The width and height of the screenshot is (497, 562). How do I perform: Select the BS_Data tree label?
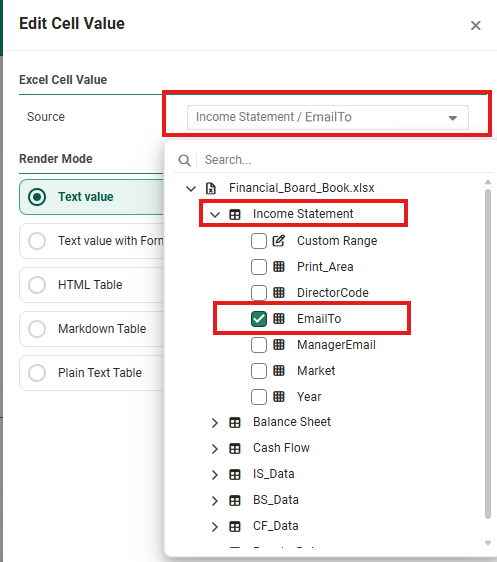click(x=276, y=500)
